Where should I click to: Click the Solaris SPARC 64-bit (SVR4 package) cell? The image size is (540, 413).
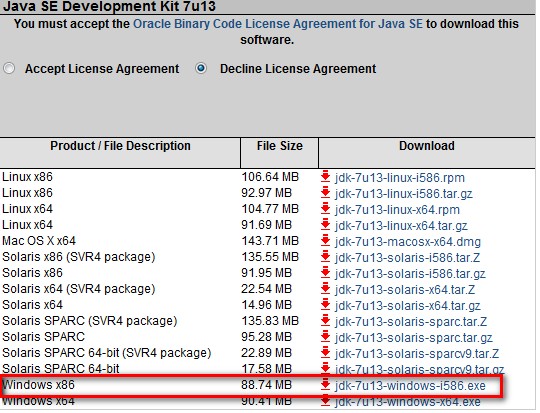tap(106, 353)
